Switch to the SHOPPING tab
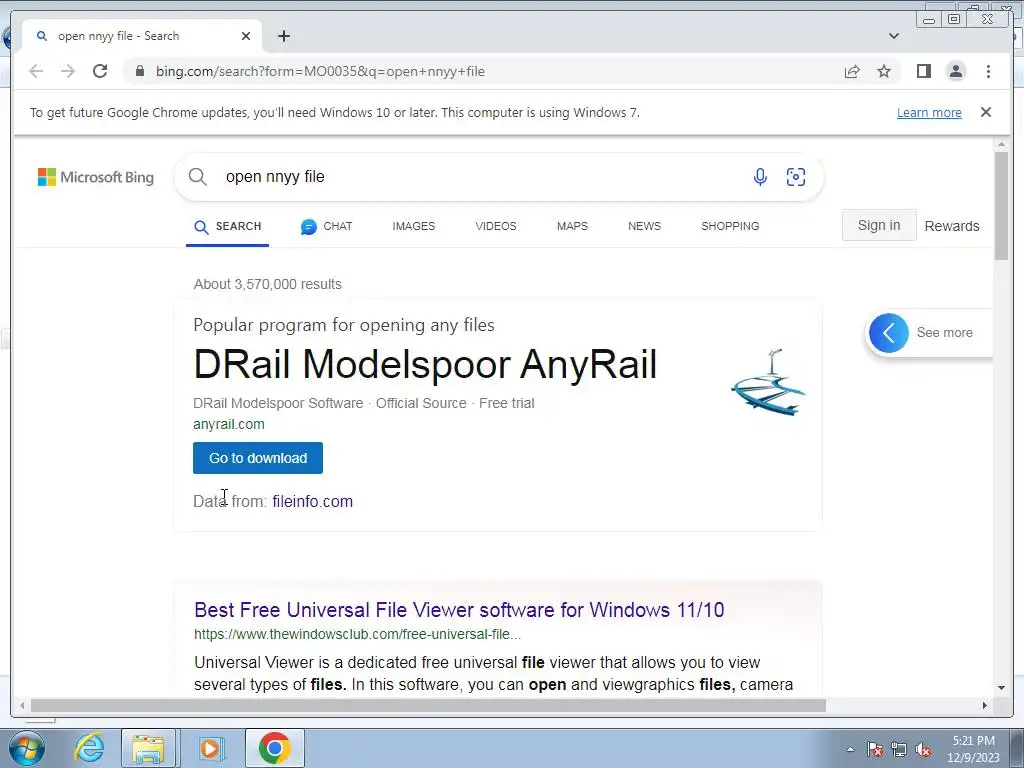The width and height of the screenshot is (1024, 768). click(730, 226)
